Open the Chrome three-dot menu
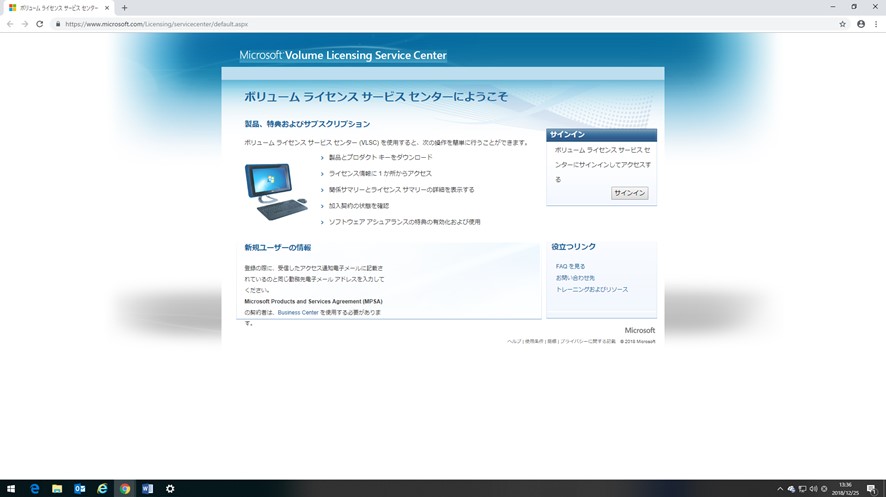 pos(876,24)
